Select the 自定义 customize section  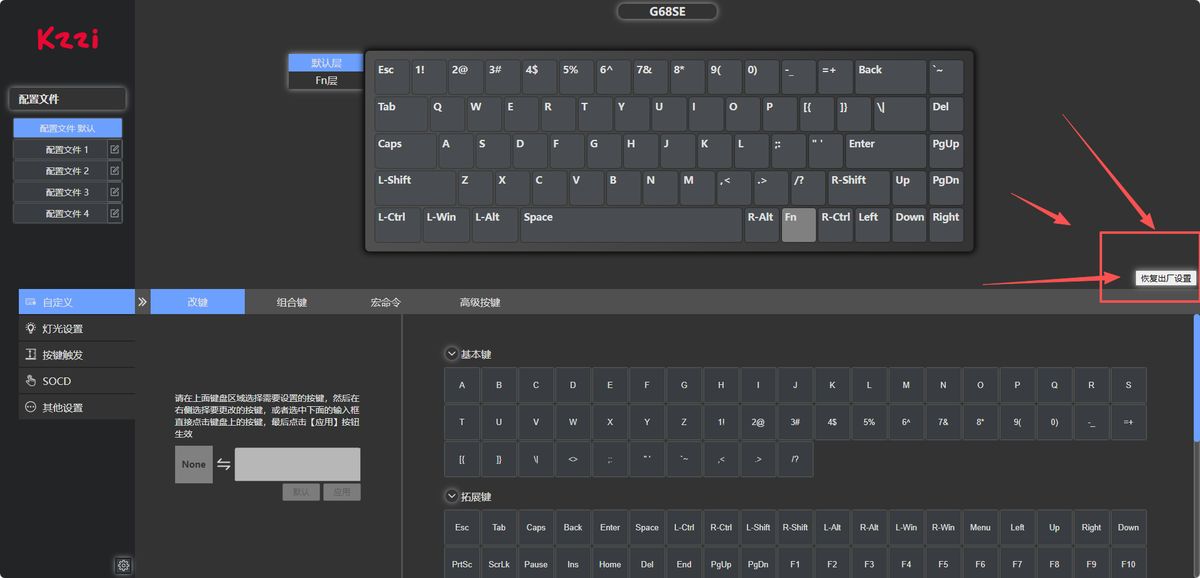(76, 301)
